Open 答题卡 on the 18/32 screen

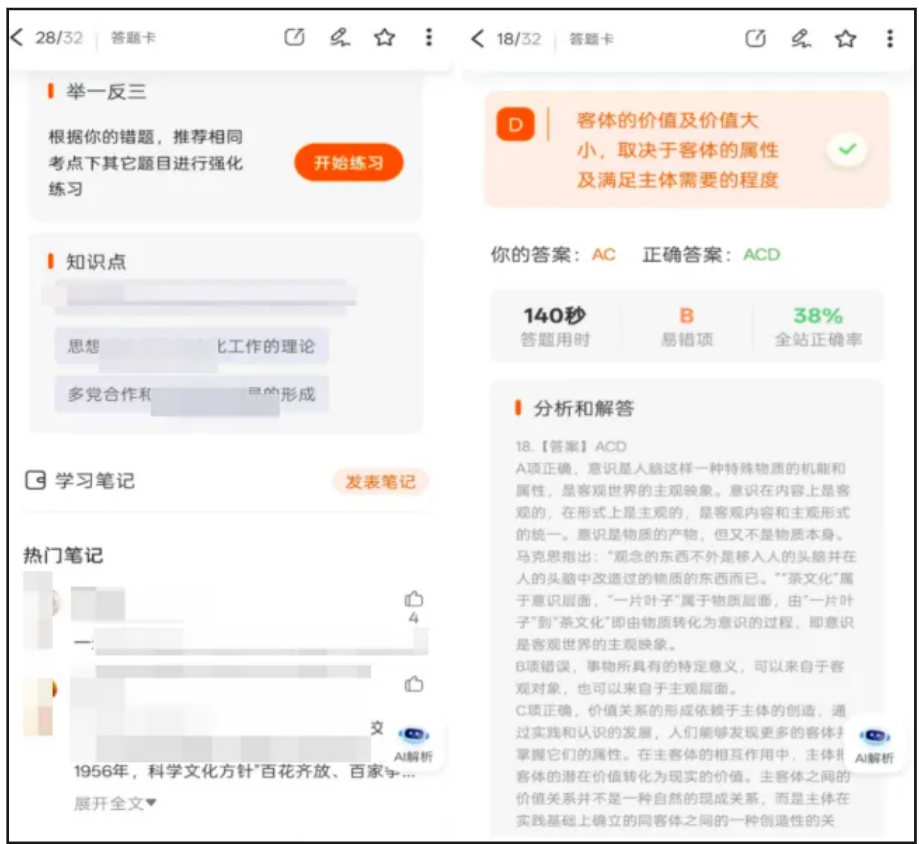pos(591,39)
